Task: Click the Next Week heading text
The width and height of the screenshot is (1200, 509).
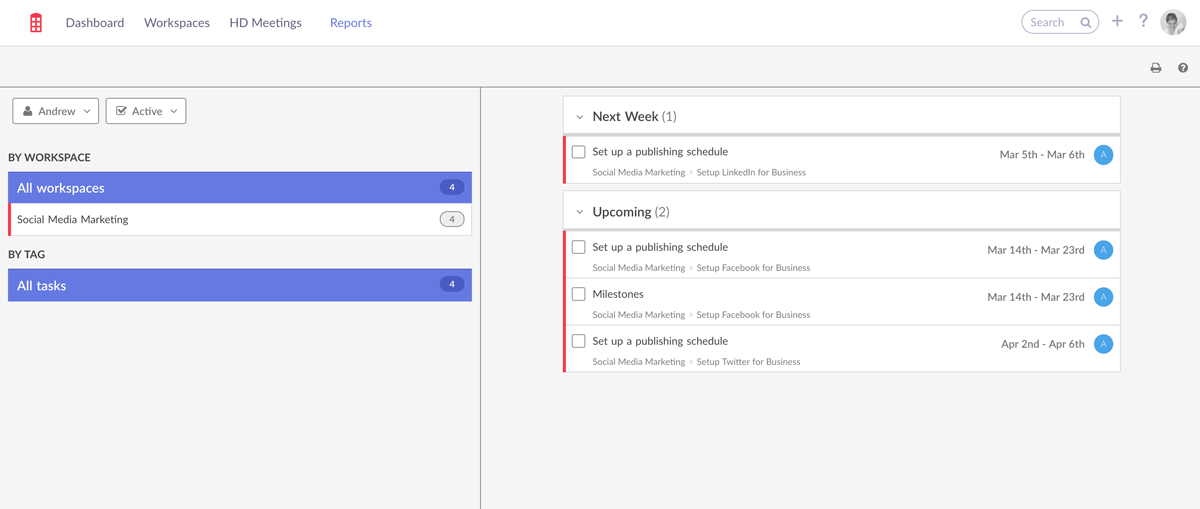Action: point(625,116)
